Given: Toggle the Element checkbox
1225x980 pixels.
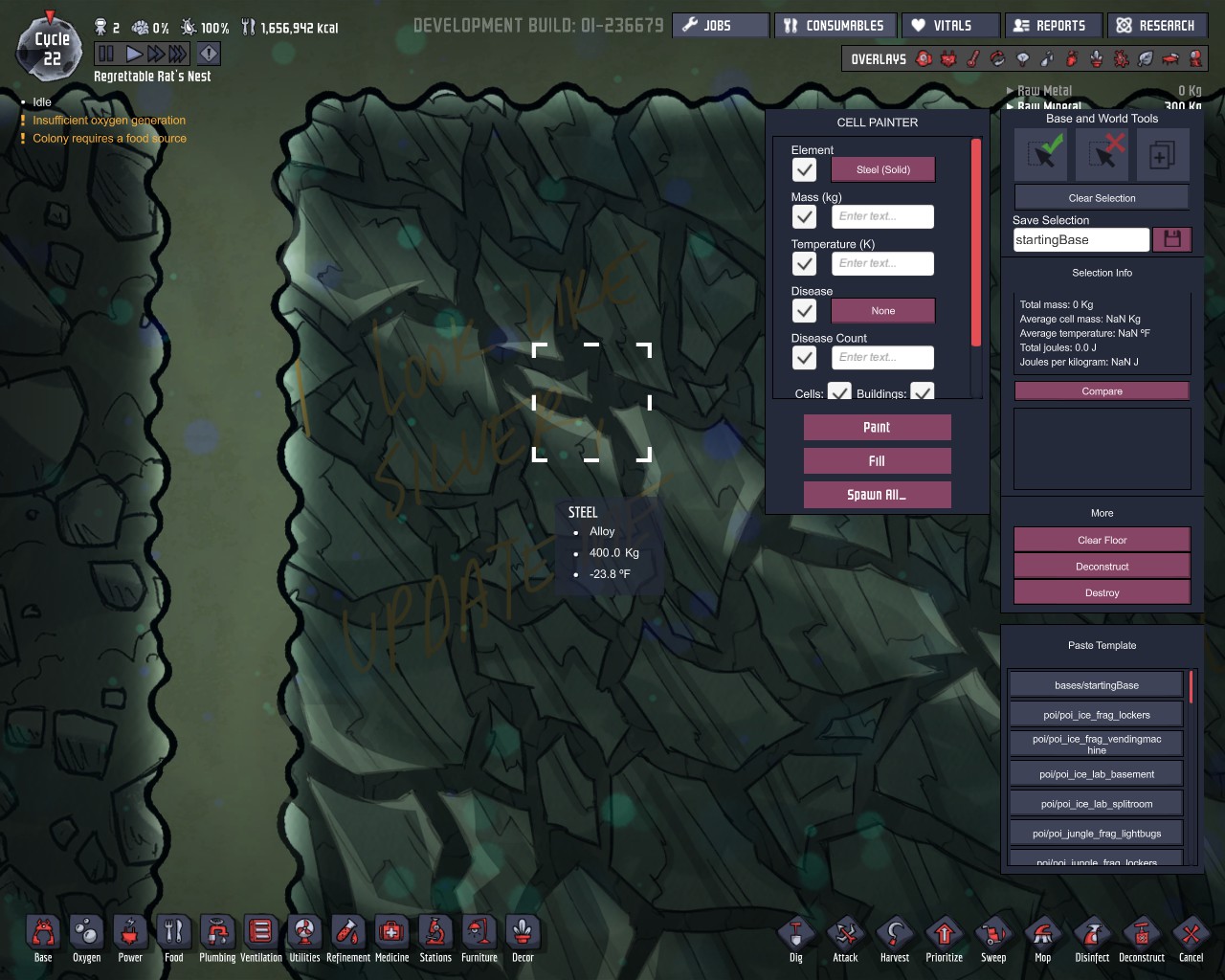Looking at the screenshot, I should [804, 169].
